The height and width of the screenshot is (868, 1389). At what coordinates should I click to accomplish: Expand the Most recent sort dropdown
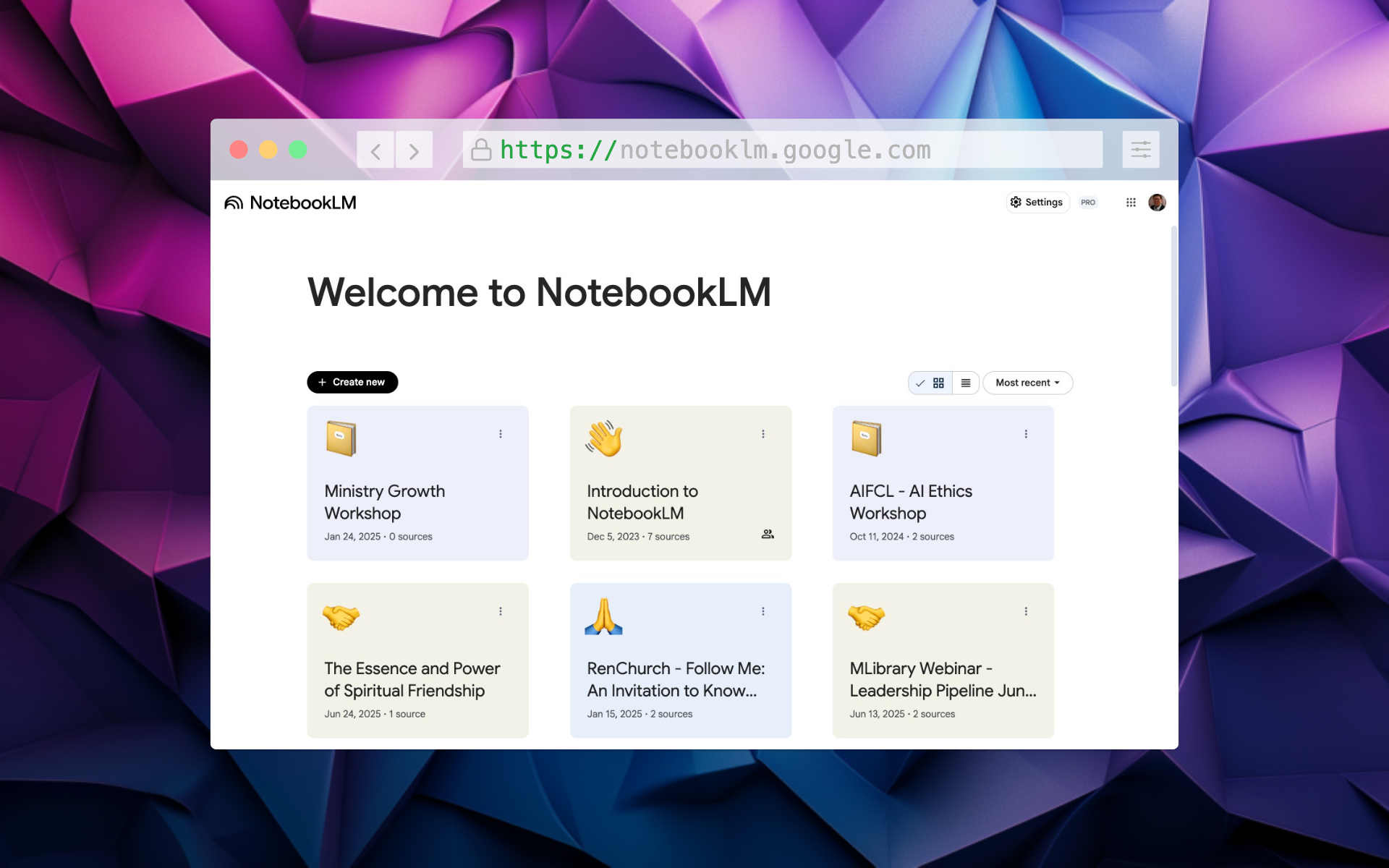[x=1027, y=383]
